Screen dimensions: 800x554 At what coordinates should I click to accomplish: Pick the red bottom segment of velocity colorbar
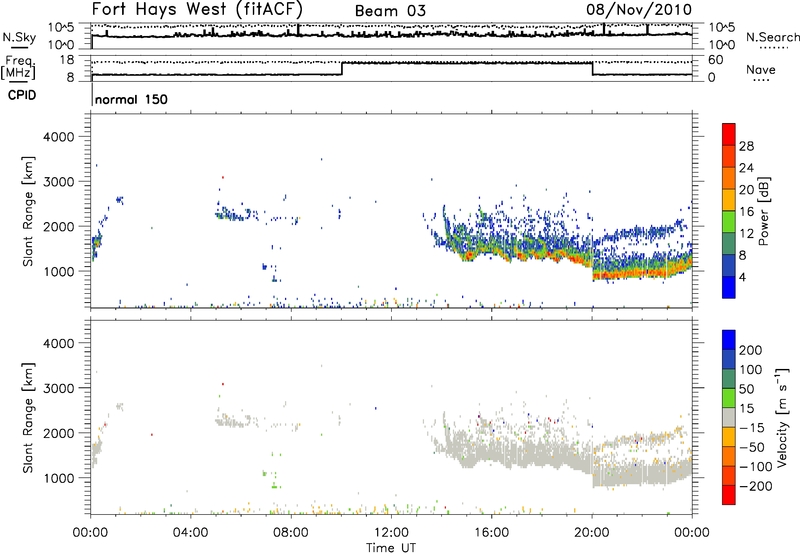tap(729, 495)
